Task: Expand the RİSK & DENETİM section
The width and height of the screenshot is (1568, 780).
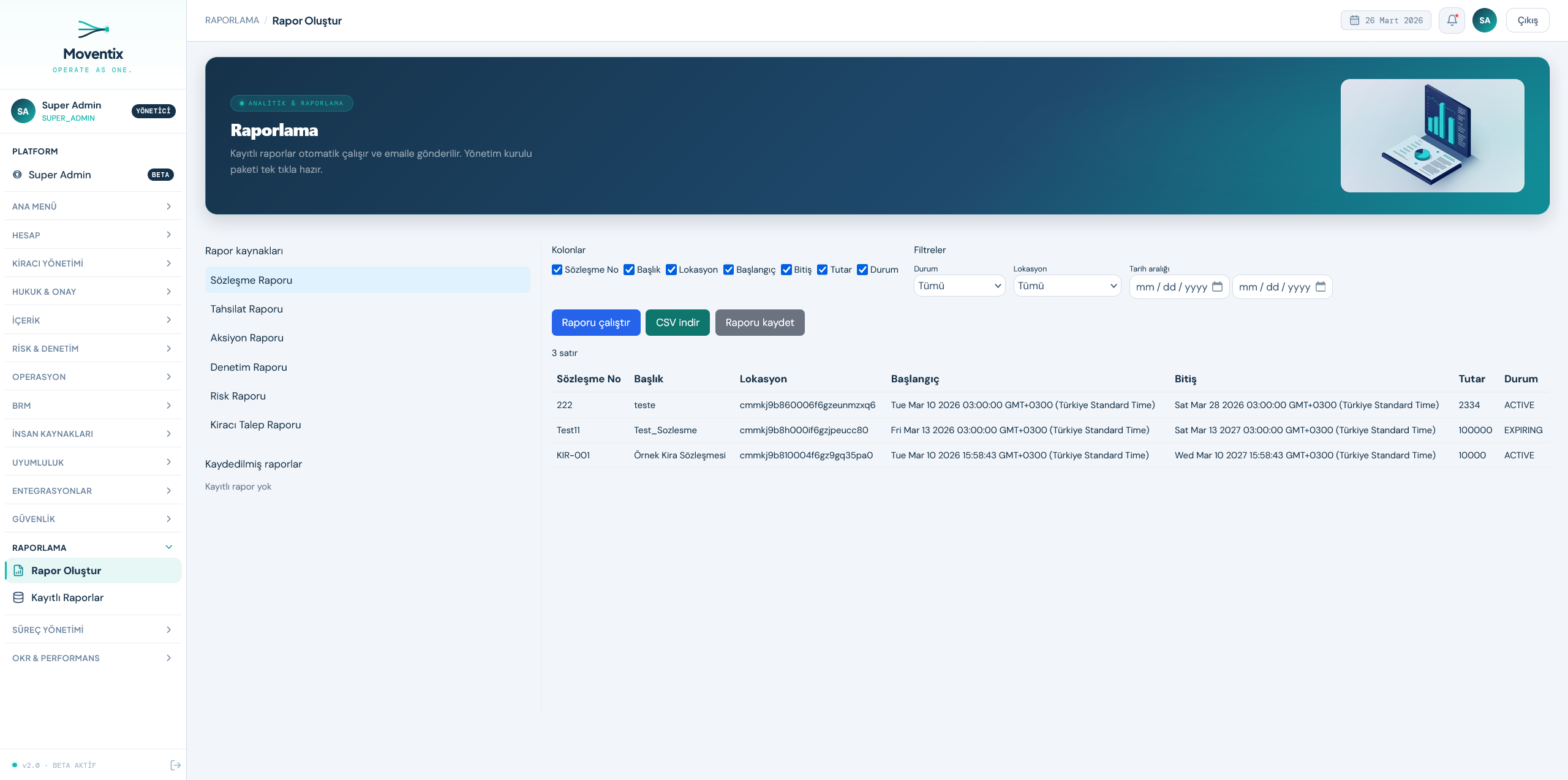Action: click(93, 349)
